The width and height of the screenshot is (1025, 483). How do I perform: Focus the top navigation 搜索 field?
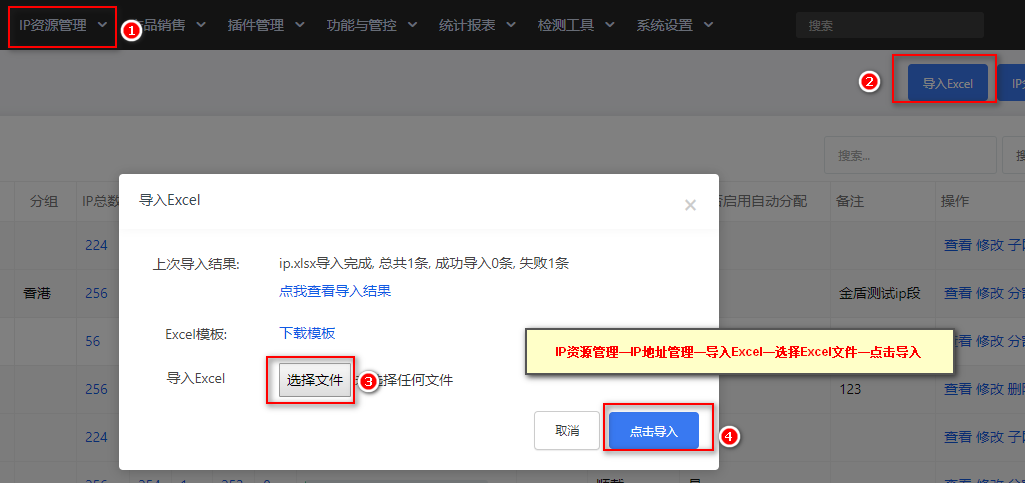pyautogui.click(x=890, y=25)
